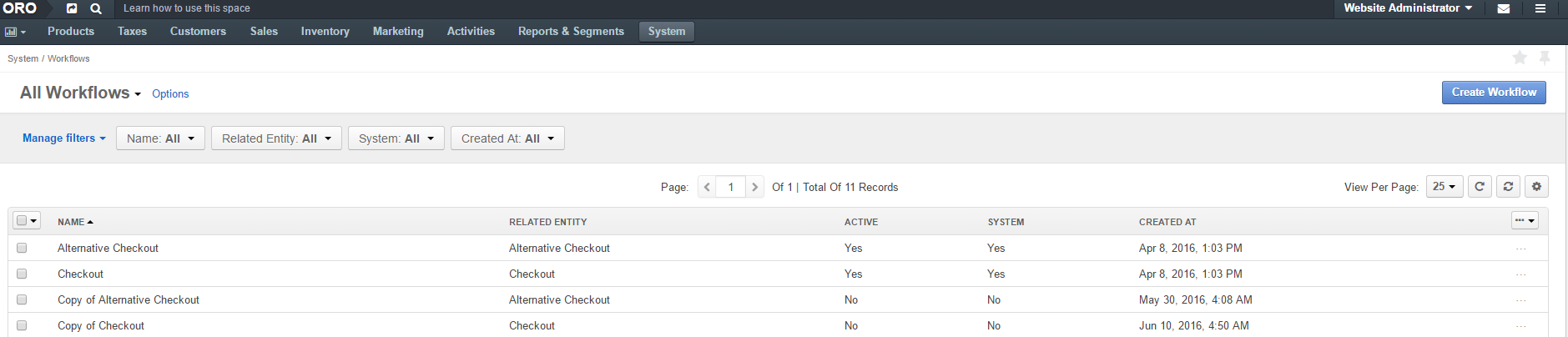Open the Related Entity: All filter

[276, 138]
